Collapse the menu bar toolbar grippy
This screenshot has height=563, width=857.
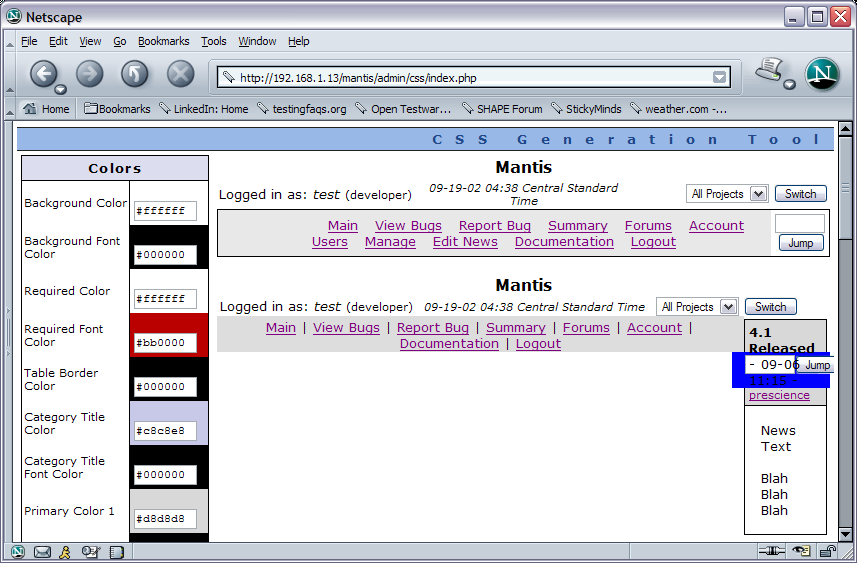pyautogui.click(x=9, y=43)
